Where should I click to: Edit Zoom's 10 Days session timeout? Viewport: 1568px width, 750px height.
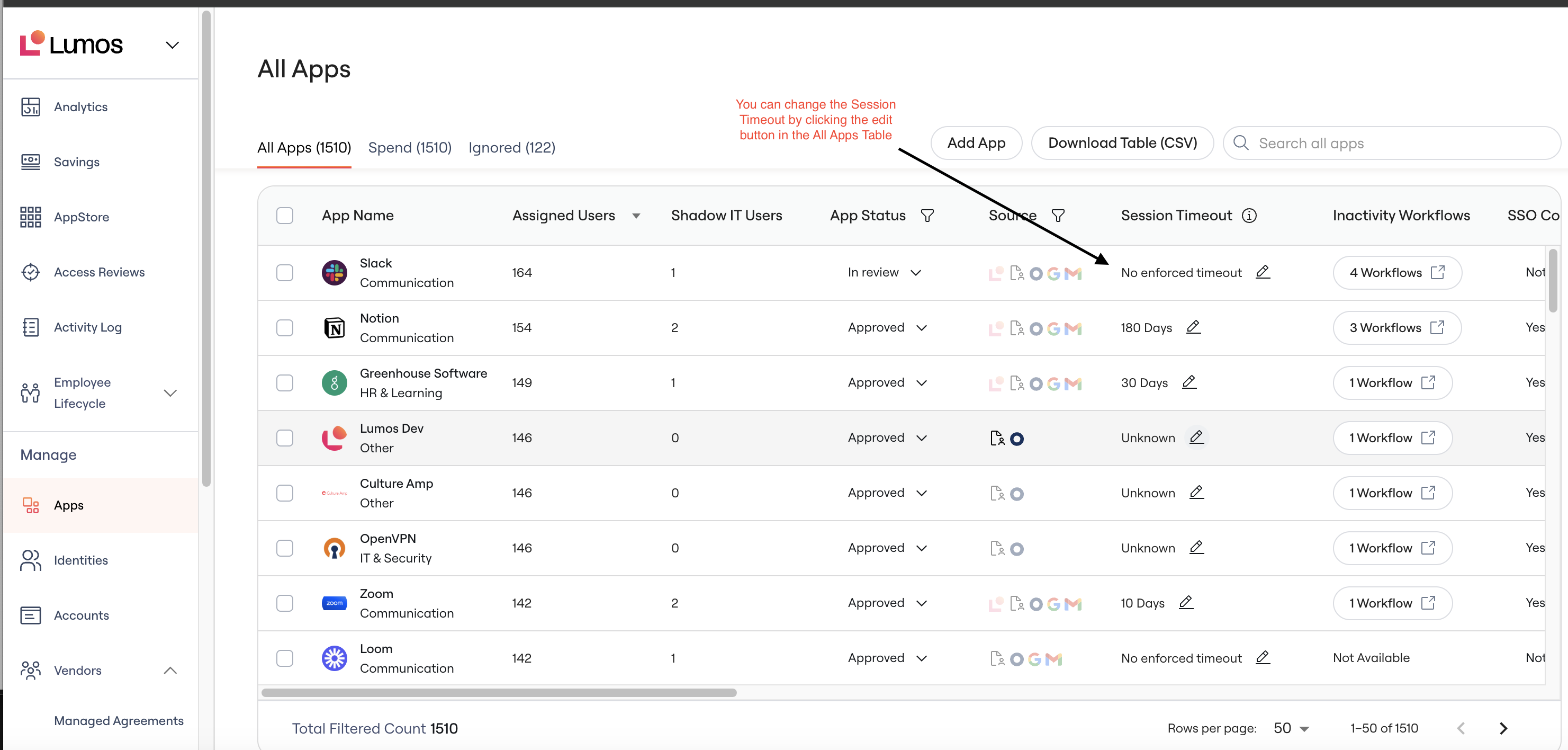[x=1185, y=603]
